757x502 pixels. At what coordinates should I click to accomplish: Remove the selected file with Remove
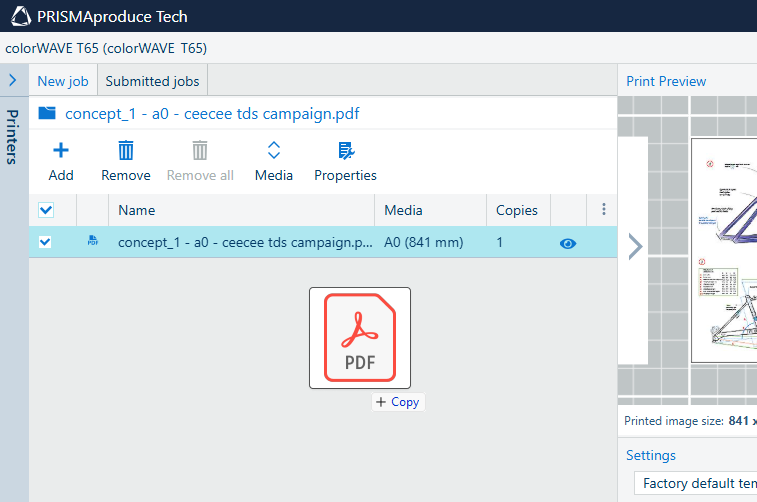(126, 162)
